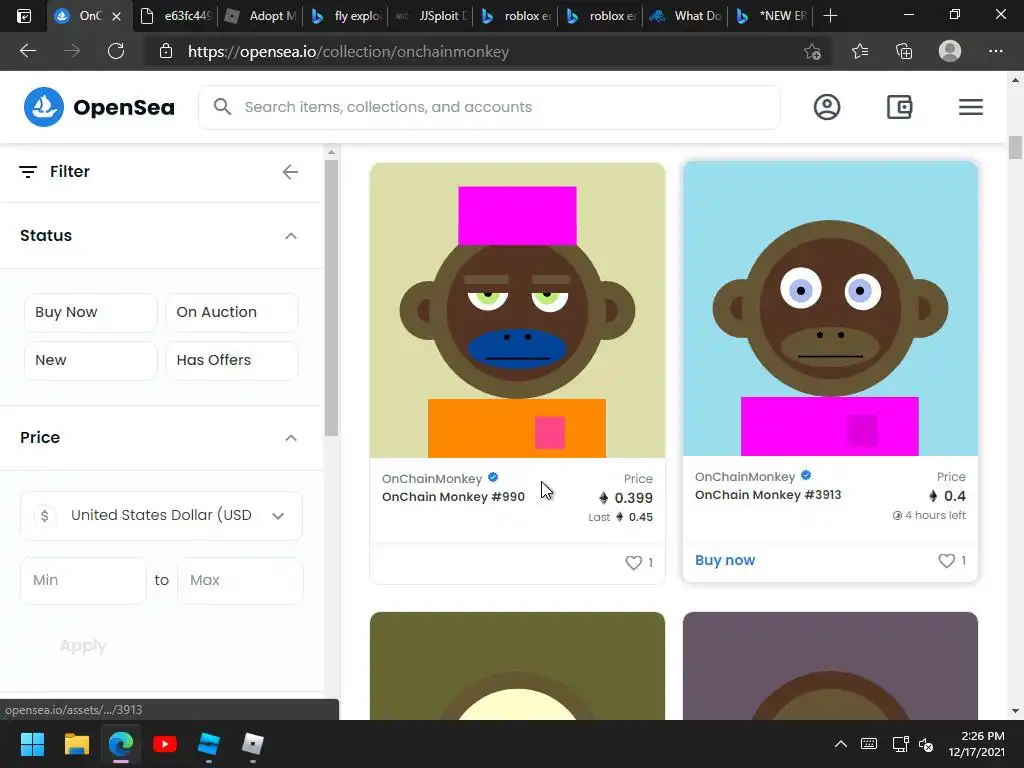Click the search magnifier icon

[222, 106]
